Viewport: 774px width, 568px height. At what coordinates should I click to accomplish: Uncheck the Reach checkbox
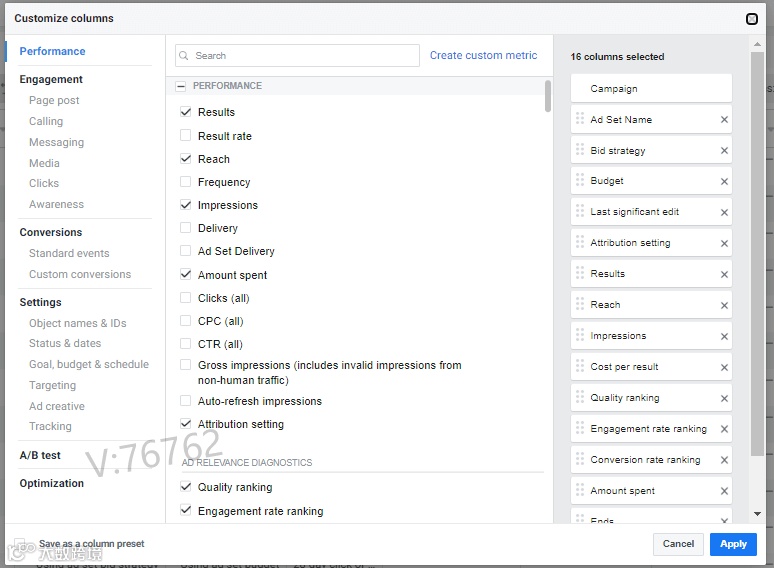click(186, 159)
